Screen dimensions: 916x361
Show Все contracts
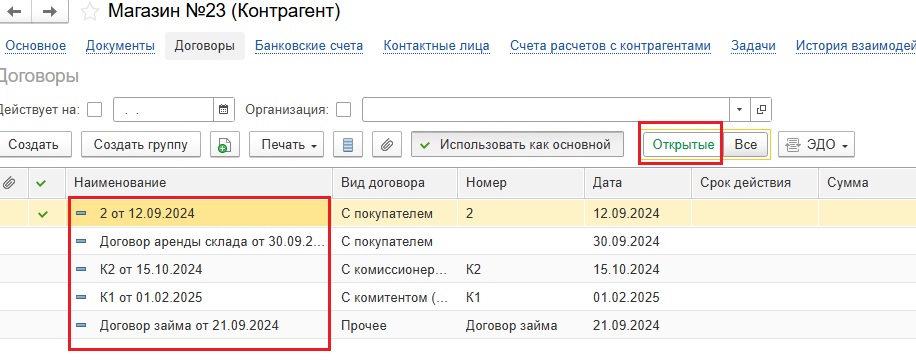[745, 145]
